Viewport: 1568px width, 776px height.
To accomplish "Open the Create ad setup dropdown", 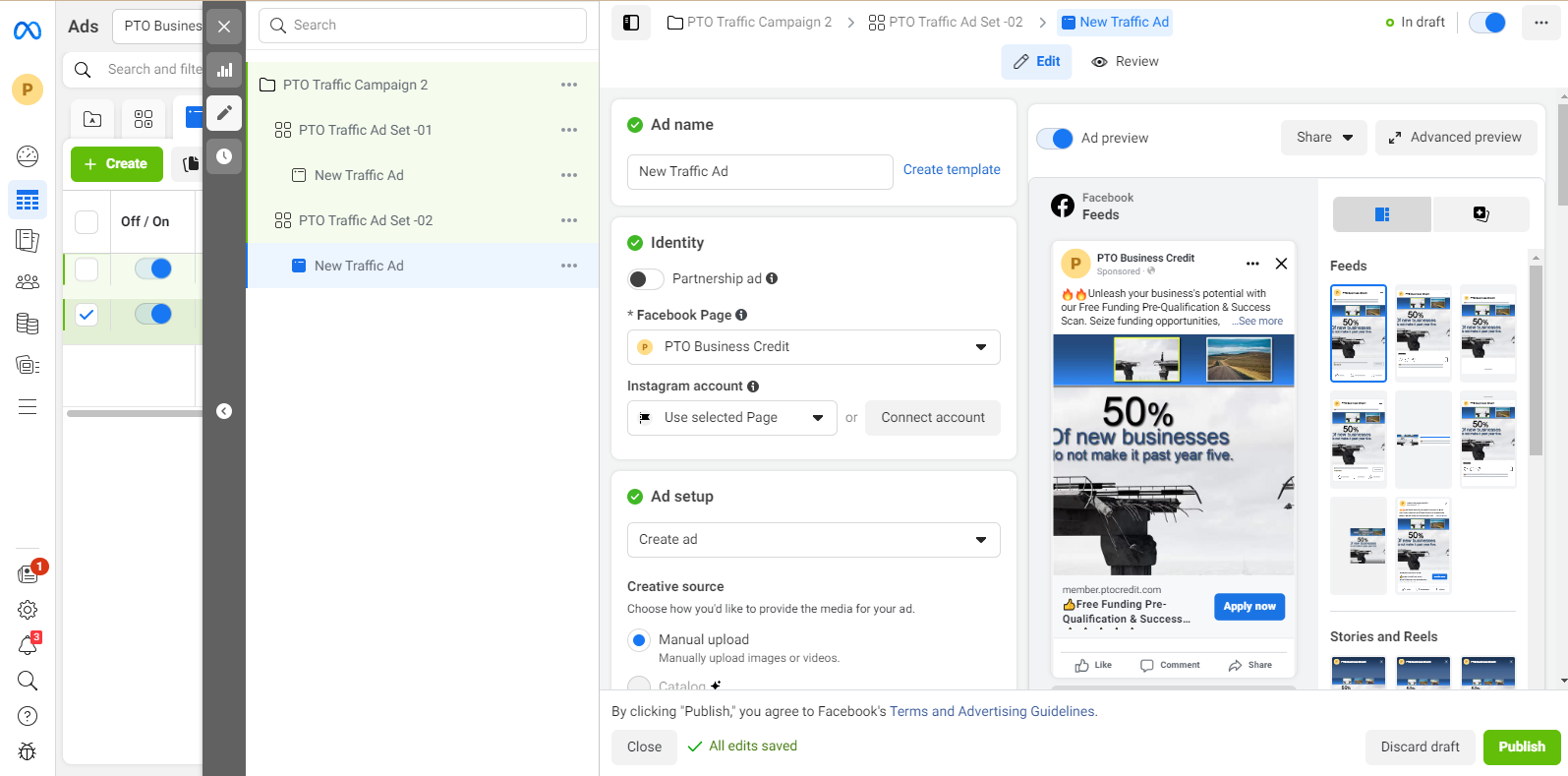I will click(814, 540).
